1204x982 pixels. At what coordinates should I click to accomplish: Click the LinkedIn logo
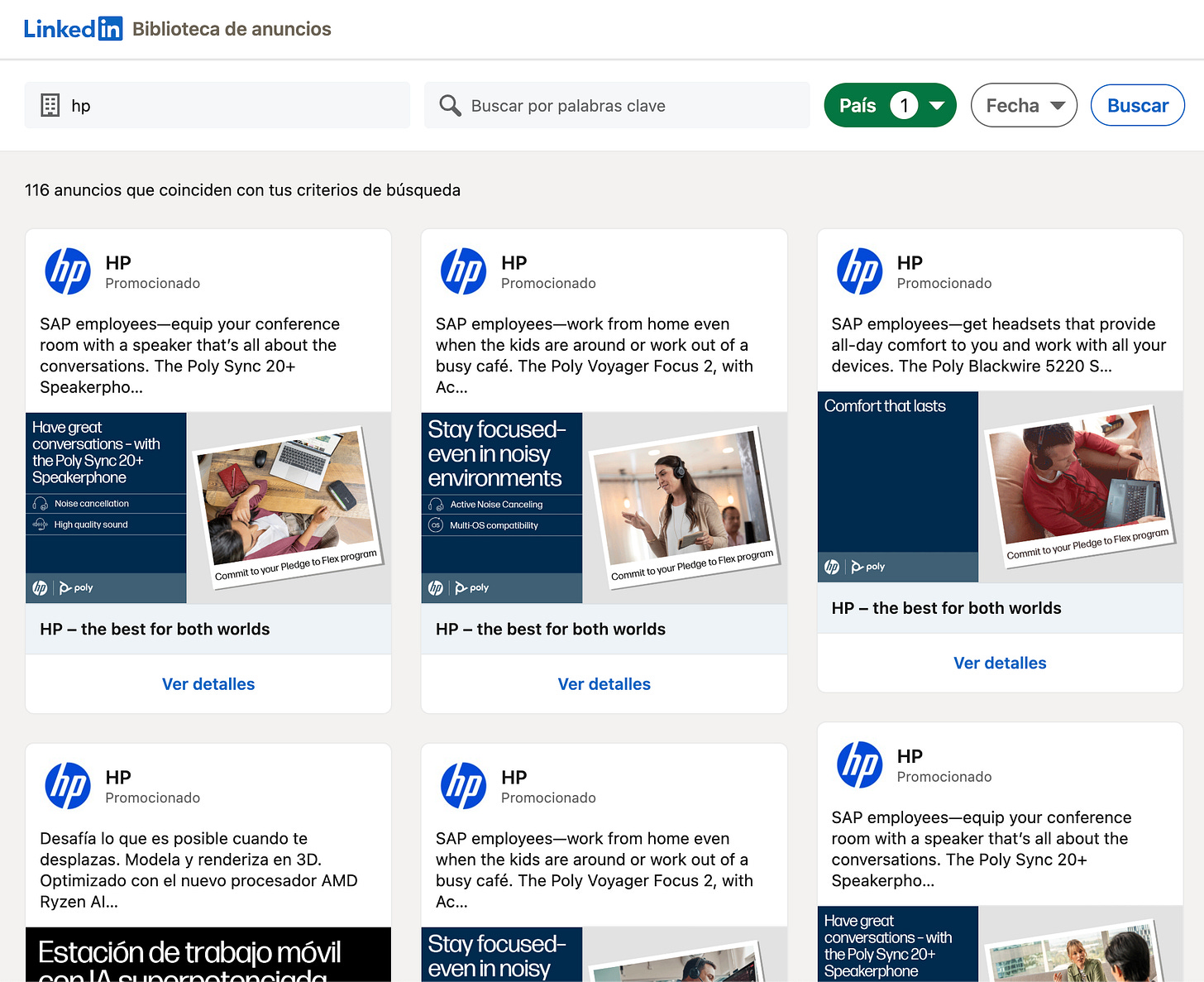click(x=73, y=29)
